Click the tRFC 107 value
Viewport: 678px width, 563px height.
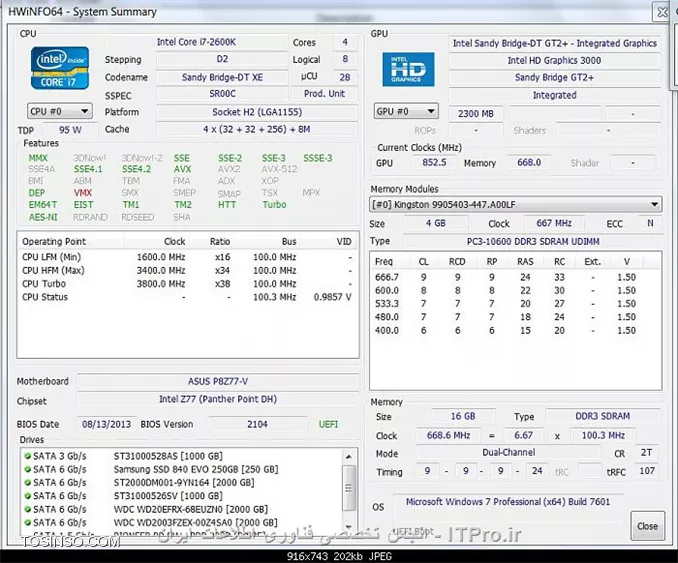[x=646, y=471]
